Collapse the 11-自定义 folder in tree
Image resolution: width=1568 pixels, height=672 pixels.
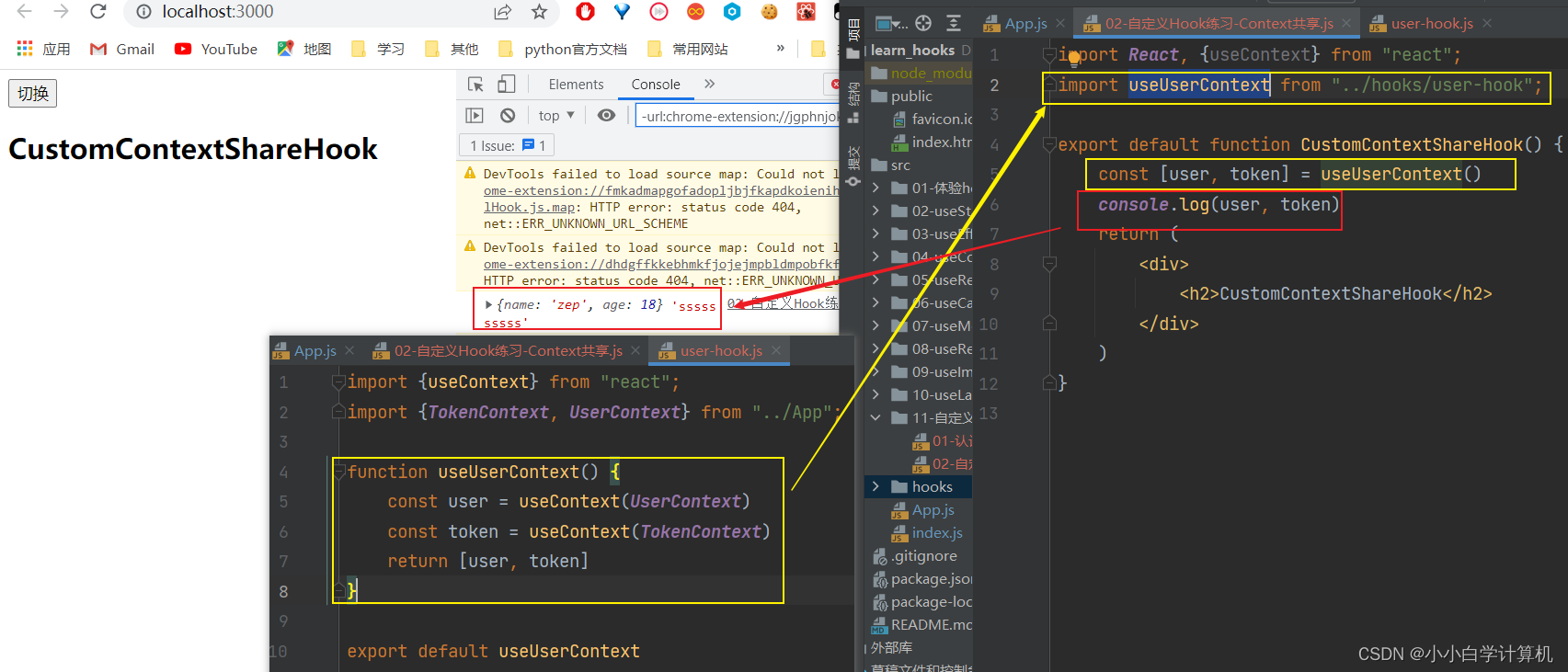876,417
